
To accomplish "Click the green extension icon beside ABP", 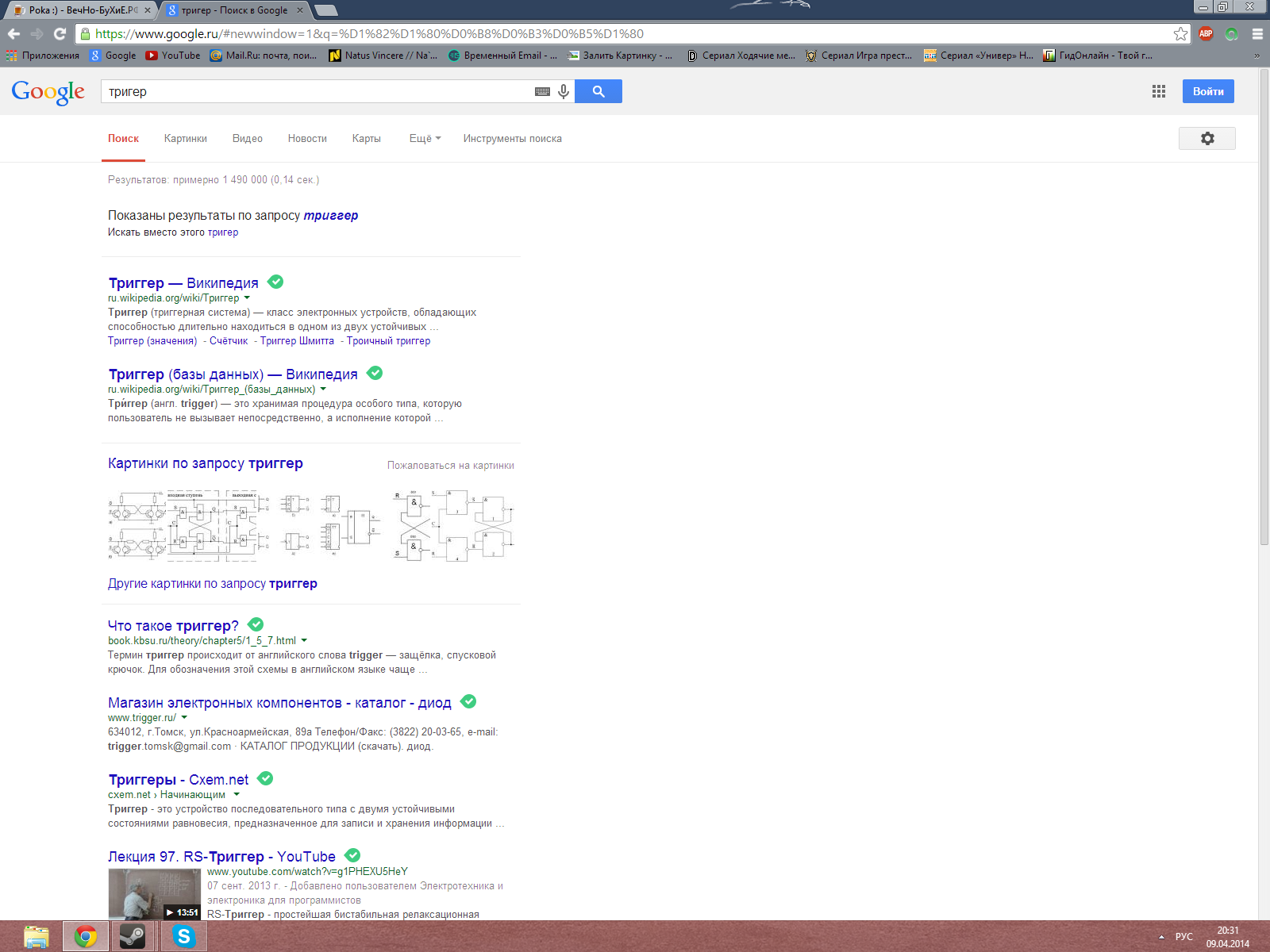I will (x=1231, y=34).
